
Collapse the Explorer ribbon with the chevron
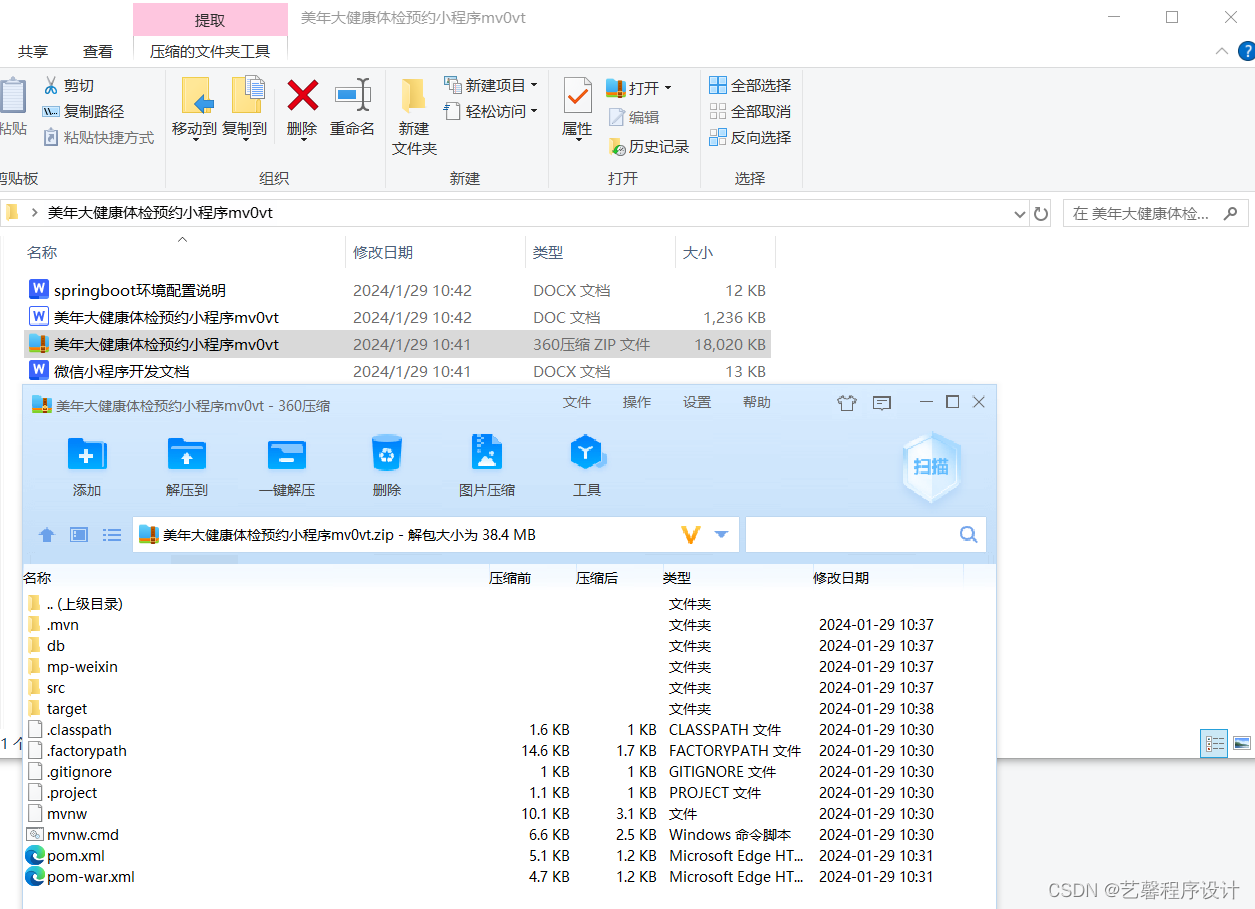pos(1221,51)
